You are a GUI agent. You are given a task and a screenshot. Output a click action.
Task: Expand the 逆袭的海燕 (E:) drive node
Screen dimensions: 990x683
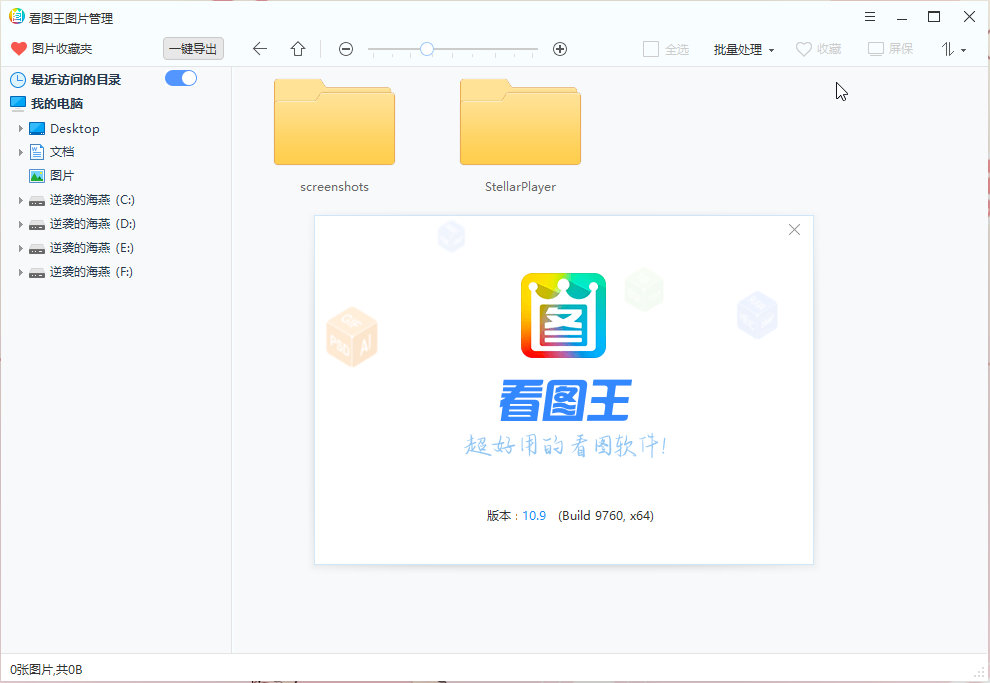(20, 249)
